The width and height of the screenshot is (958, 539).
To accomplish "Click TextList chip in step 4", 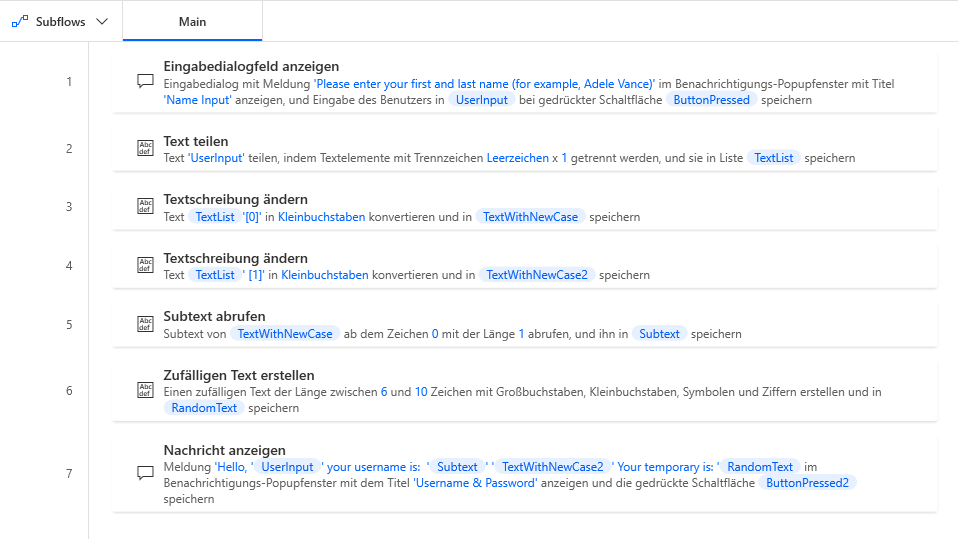I will coord(215,274).
